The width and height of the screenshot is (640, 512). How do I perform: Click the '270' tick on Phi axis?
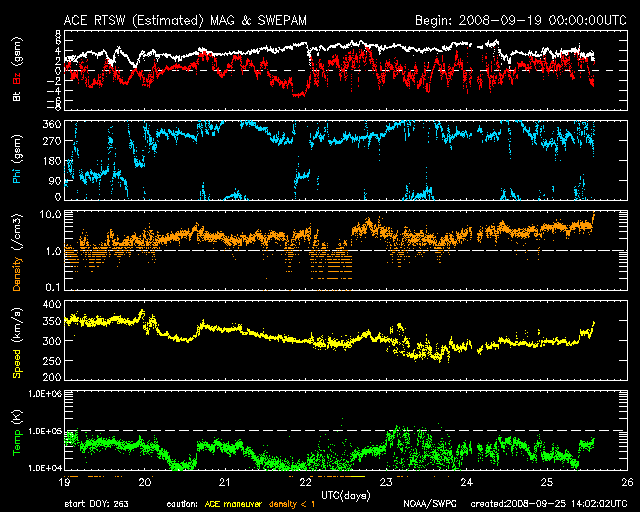[x=52, y=141]
